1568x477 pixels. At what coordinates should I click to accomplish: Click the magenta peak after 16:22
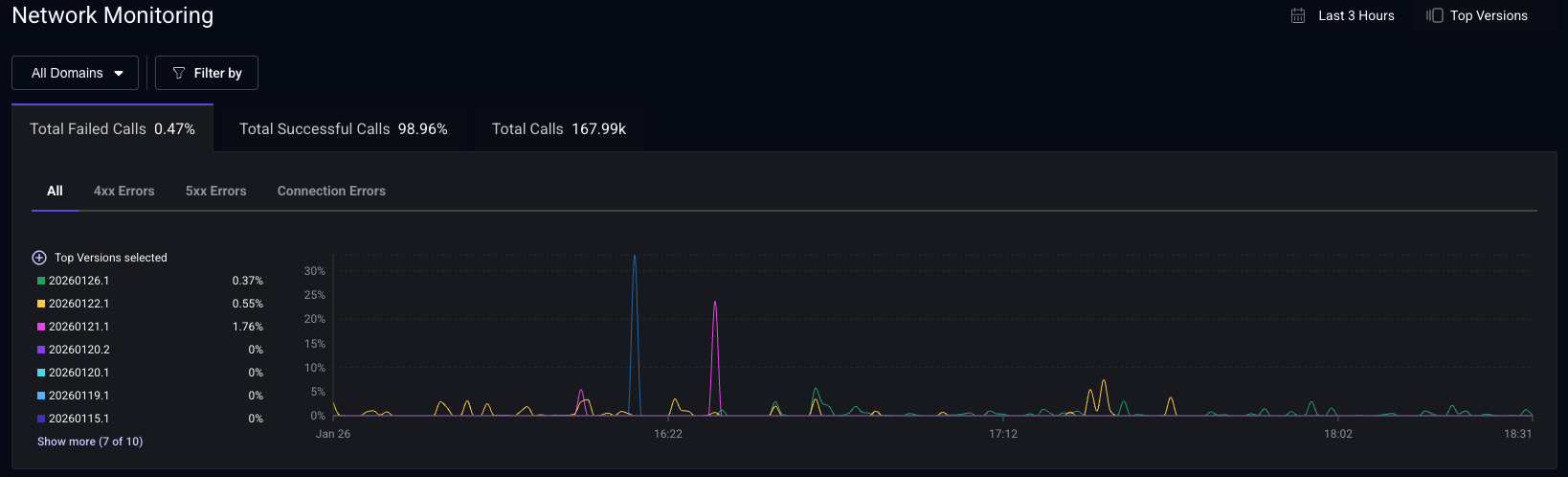tap(714, 305)
